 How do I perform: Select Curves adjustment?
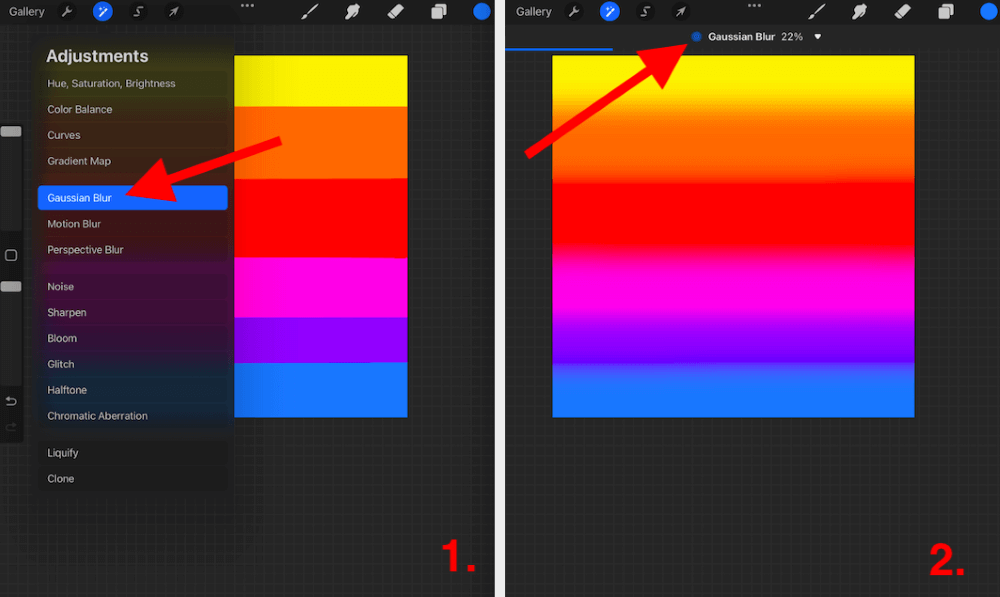[133, 135]
